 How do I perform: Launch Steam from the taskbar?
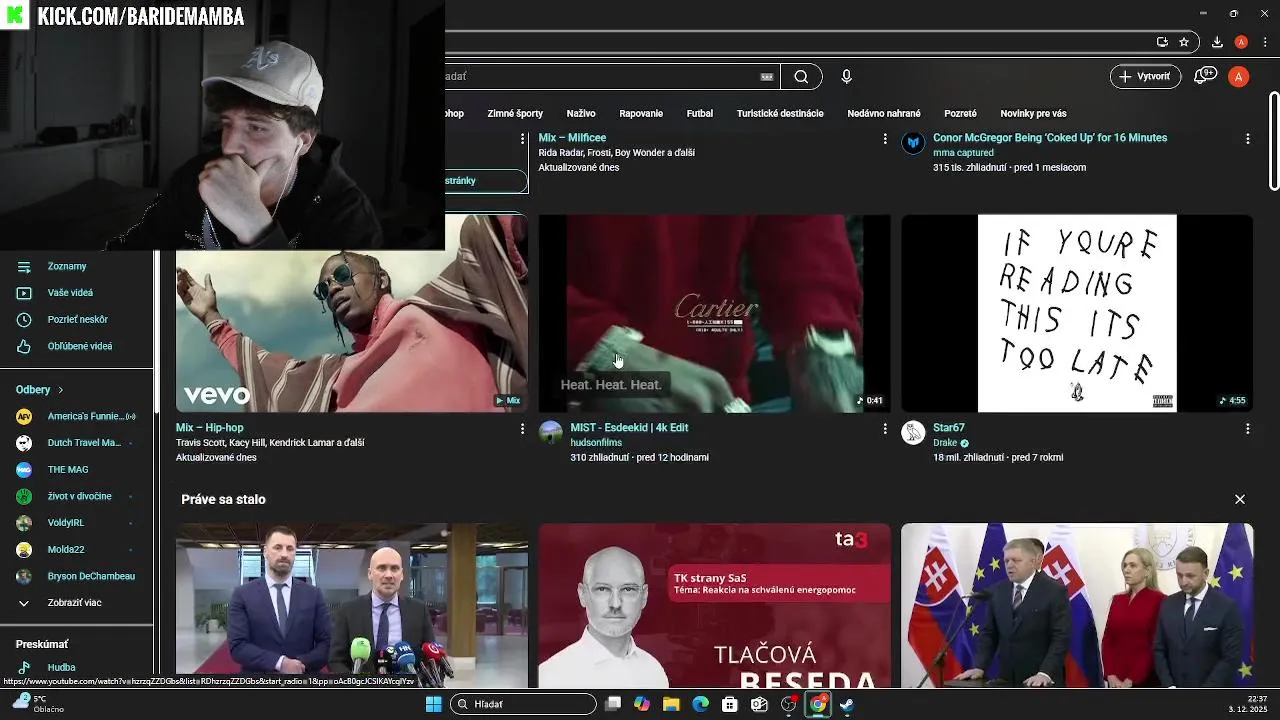(847, 704)
